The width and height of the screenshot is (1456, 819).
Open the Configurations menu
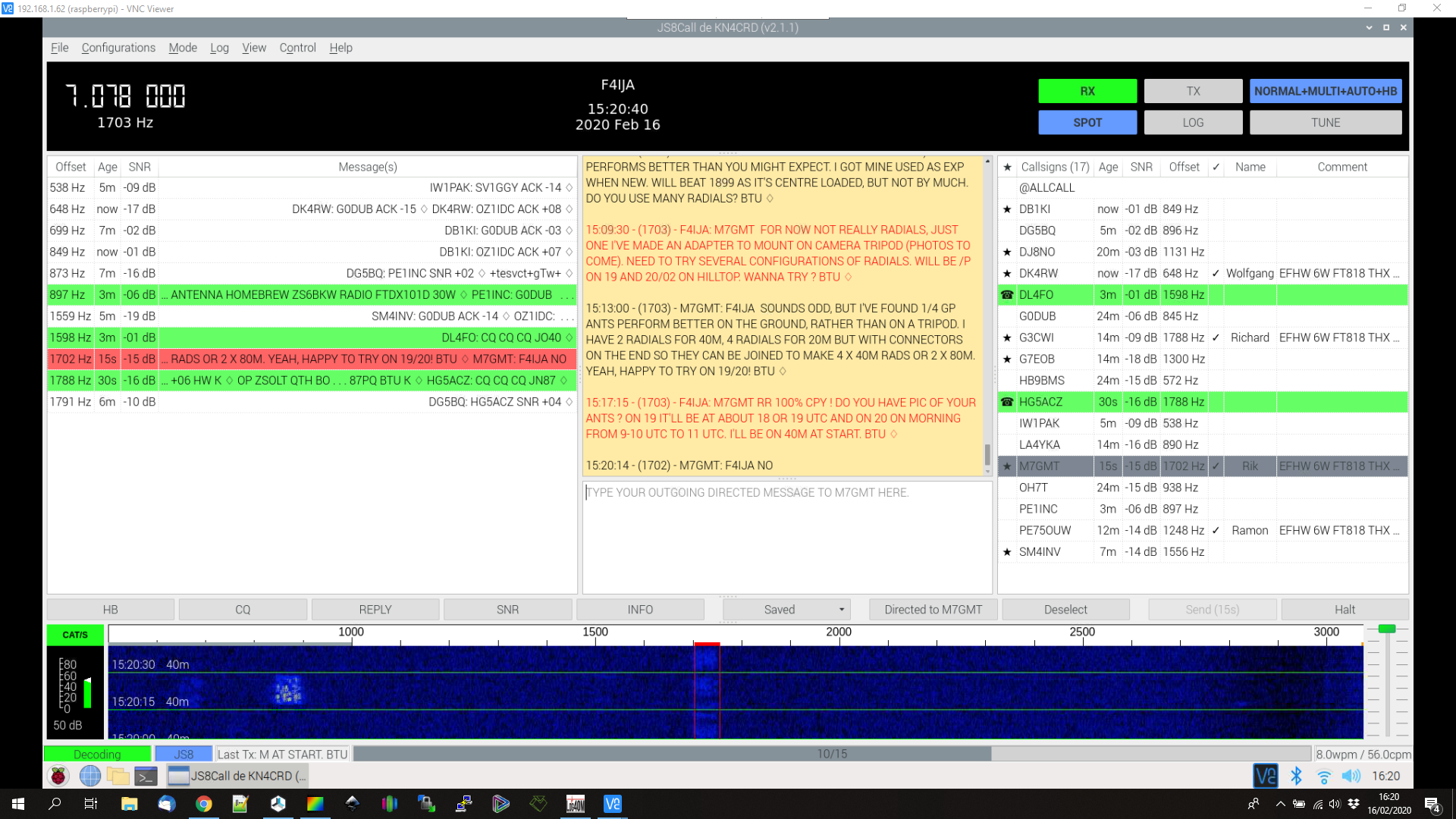point(118,48)
